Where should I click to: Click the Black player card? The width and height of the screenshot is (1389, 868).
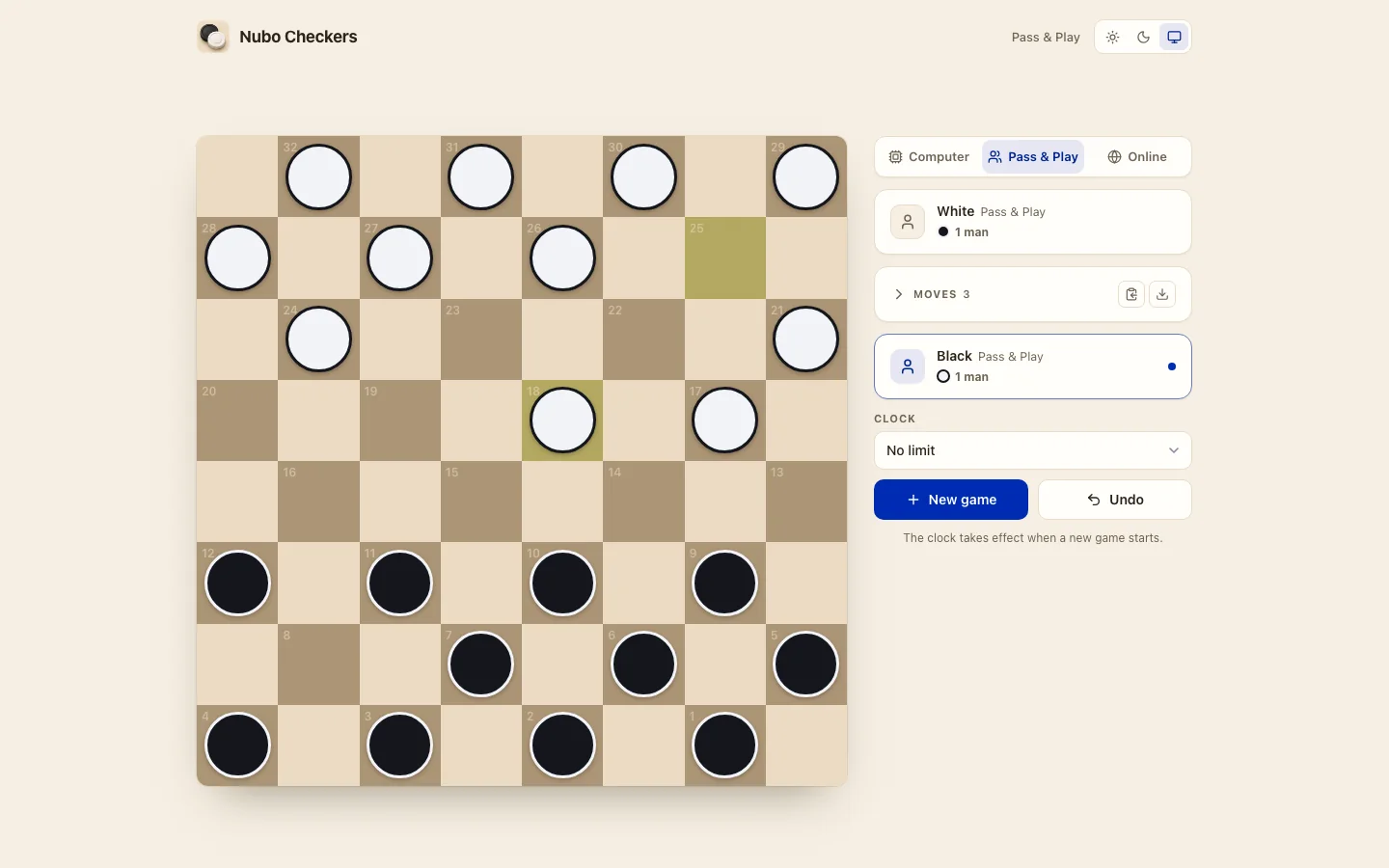point(1033,366)
